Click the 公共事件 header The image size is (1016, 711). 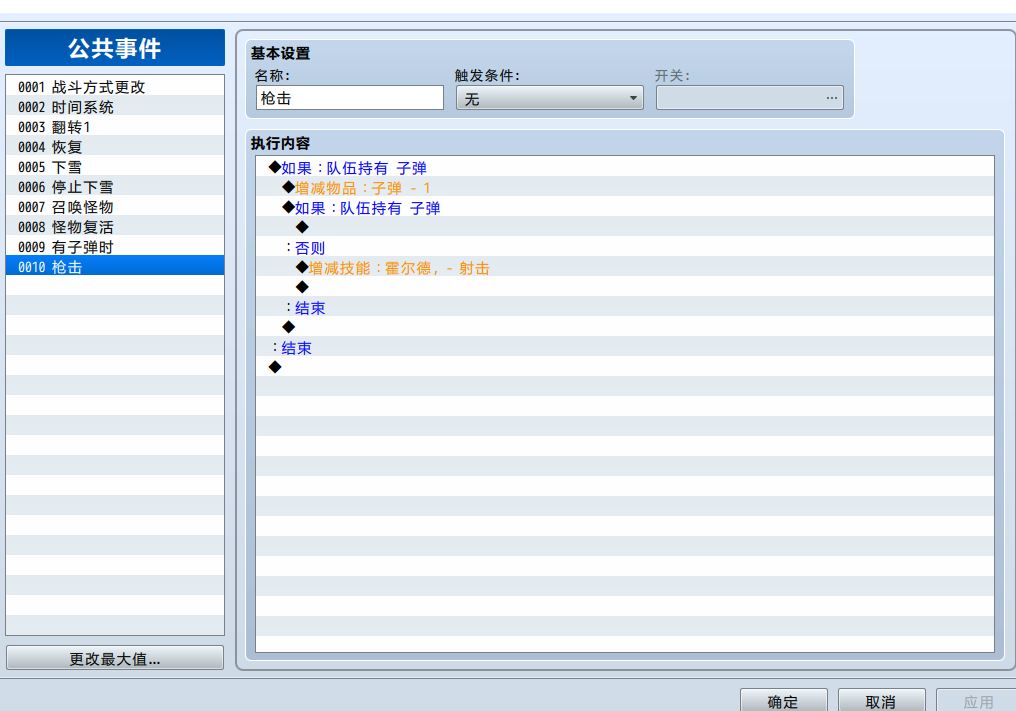pyautogui.click(x=115, y=47)
